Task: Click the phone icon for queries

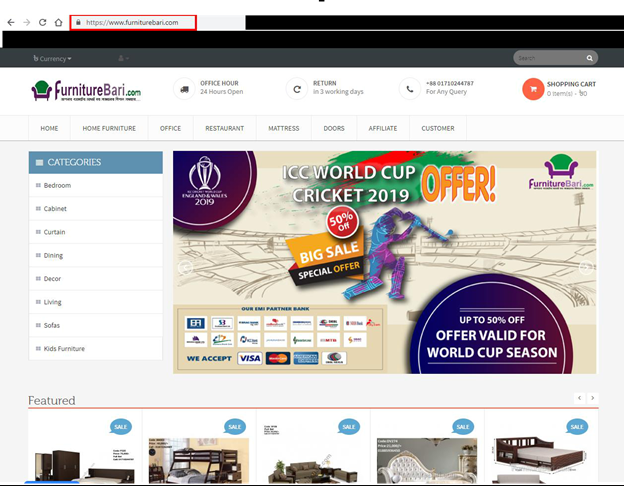Action: pyautogui.click(x=410, y=89)
